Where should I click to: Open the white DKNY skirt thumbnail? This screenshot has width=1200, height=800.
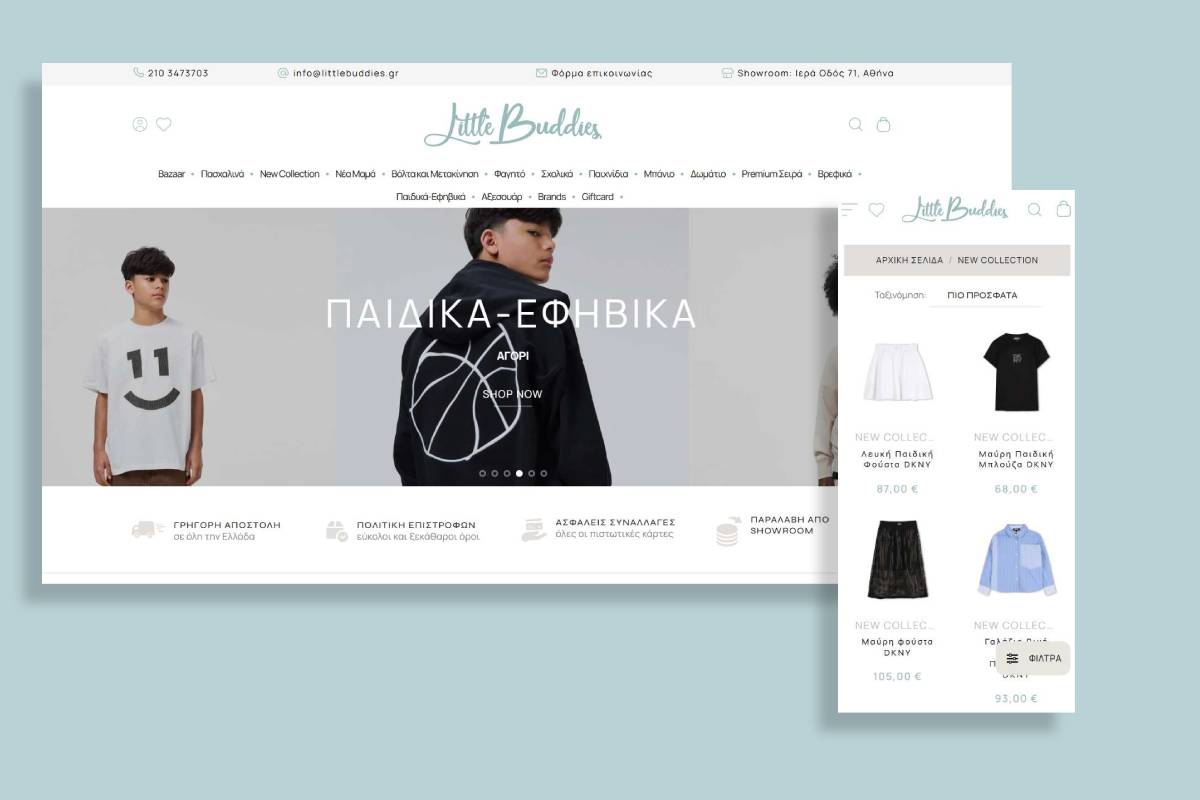click(897, 372)
